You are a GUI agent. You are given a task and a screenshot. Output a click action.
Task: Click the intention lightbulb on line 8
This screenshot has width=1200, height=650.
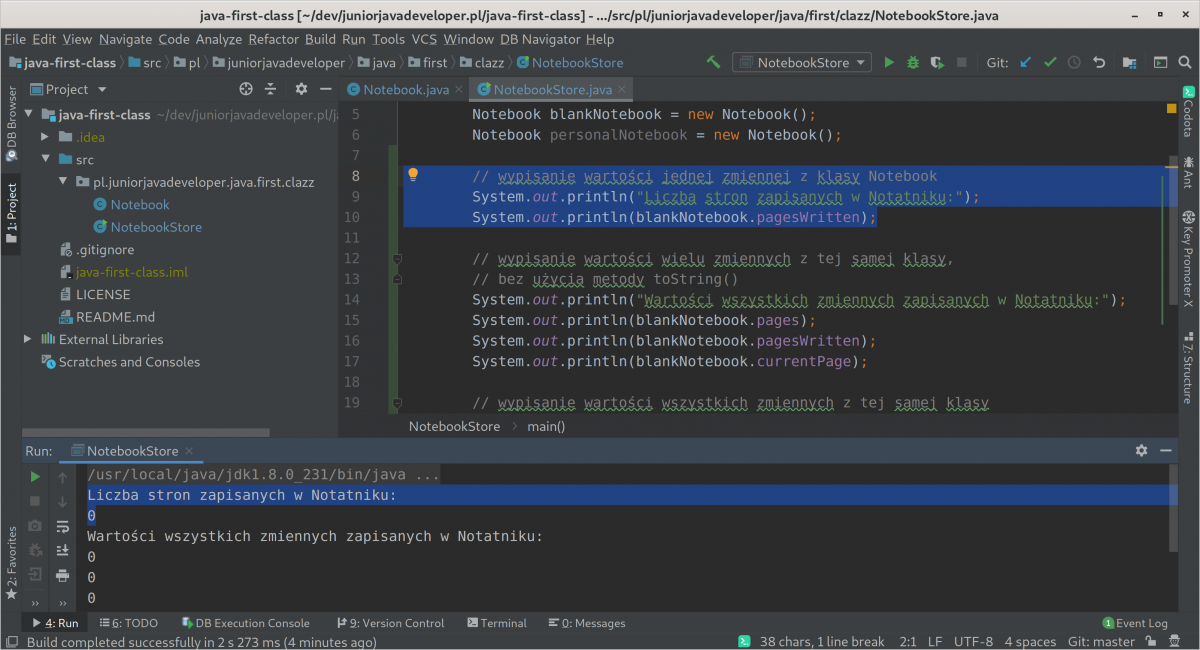[x=412, y=175]
